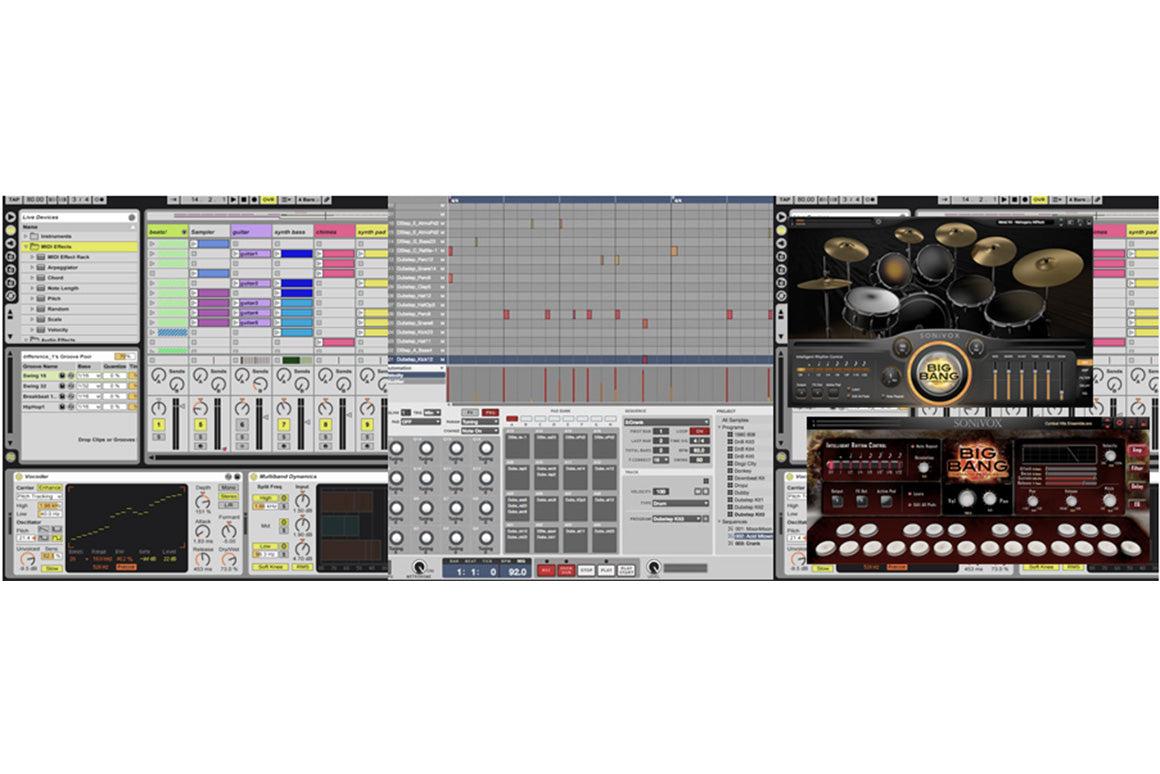
Task: Click the record button in Ableton's transport bar
Action: click(x=254, y=199)
